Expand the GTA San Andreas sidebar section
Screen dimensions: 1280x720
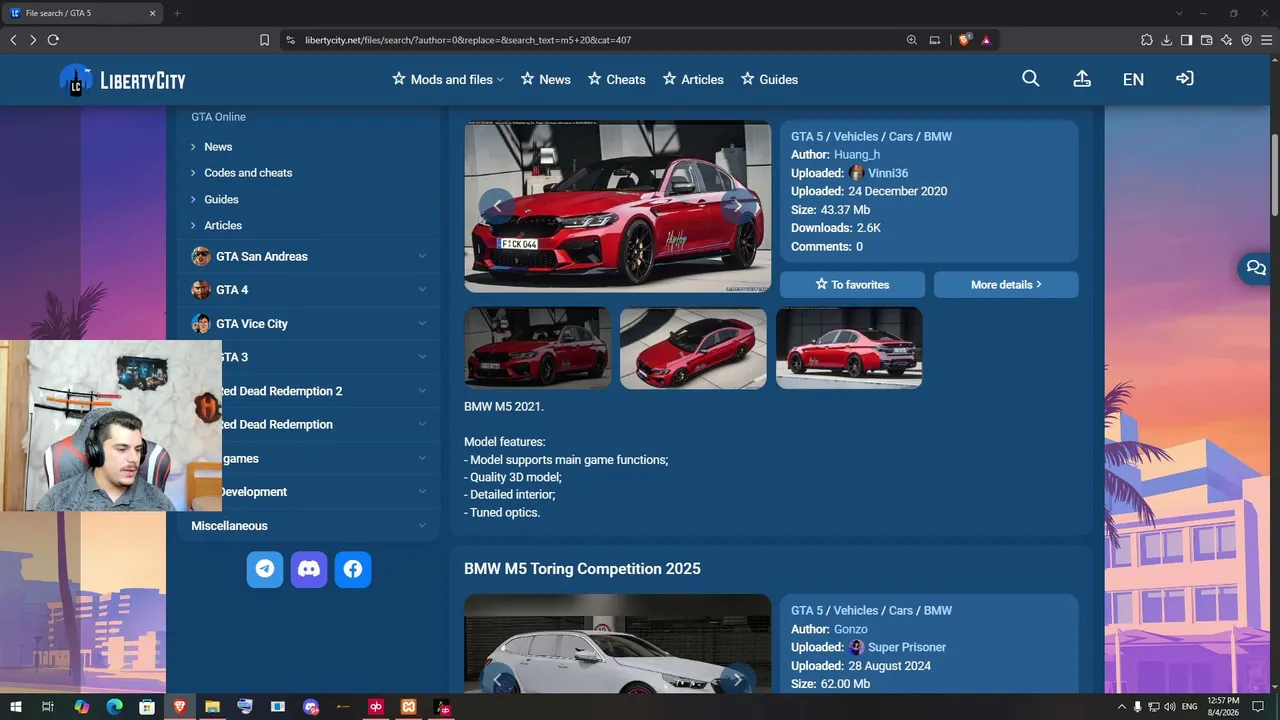click(x=309, y=257)
